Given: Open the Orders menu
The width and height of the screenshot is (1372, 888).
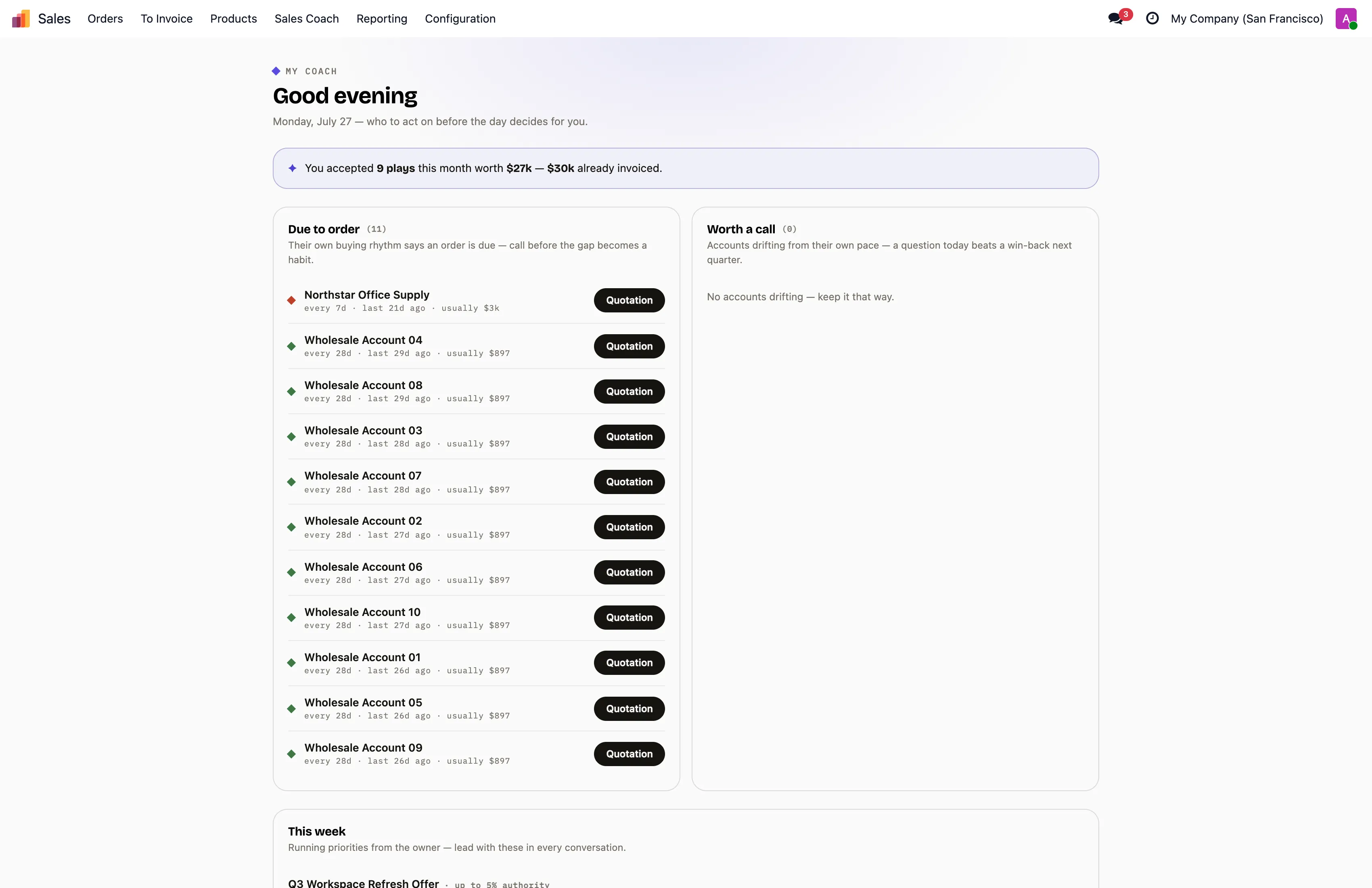Looking at the screenshot, I should coord(105,19).
